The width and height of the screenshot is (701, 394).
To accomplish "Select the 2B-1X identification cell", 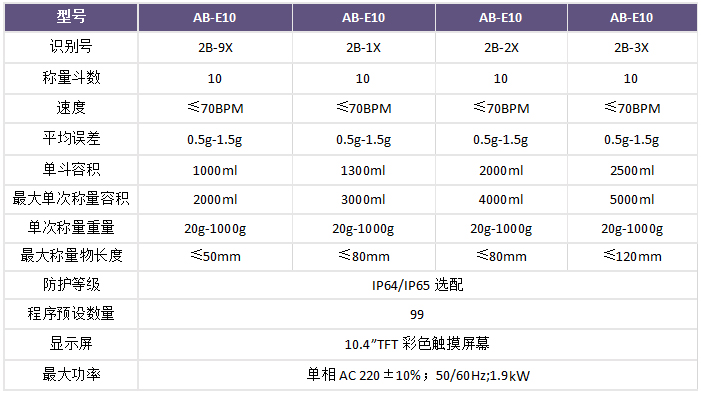I will click(x=363, y=47).
